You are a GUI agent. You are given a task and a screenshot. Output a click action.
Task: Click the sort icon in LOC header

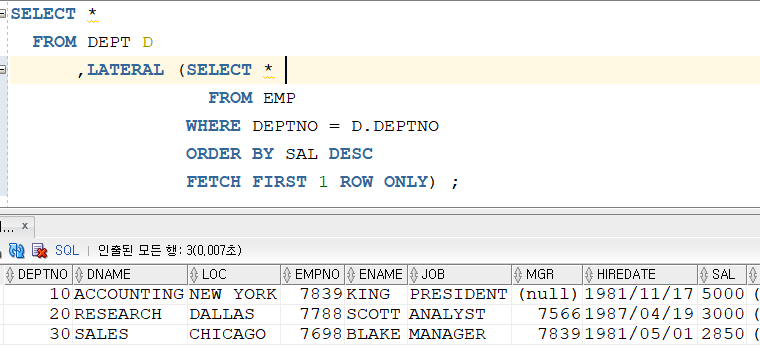194,275
